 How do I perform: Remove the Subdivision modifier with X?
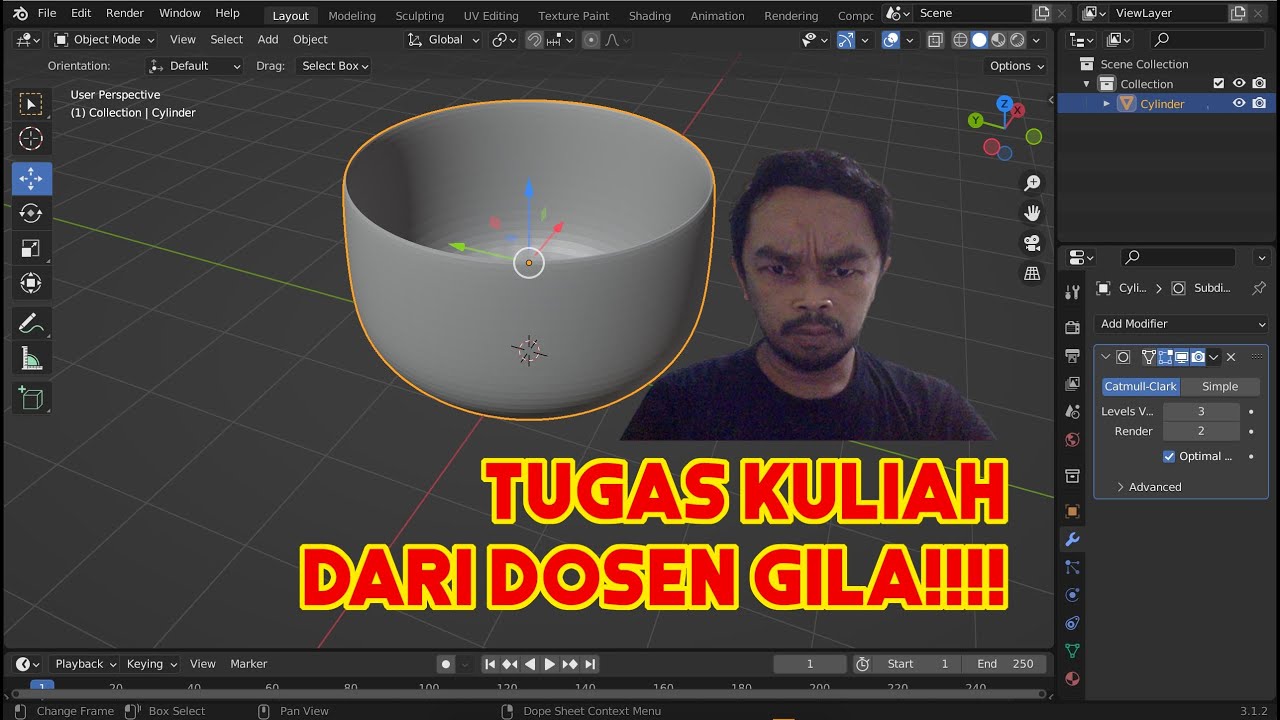tap(1231, 357)
